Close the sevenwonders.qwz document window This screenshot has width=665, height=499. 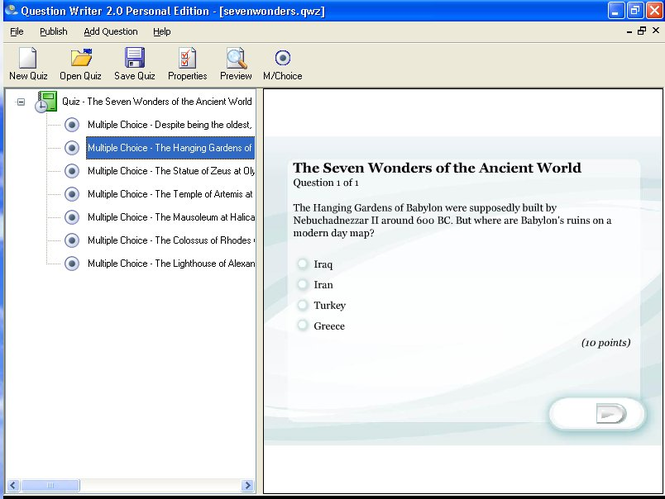[x=656, y=30]
